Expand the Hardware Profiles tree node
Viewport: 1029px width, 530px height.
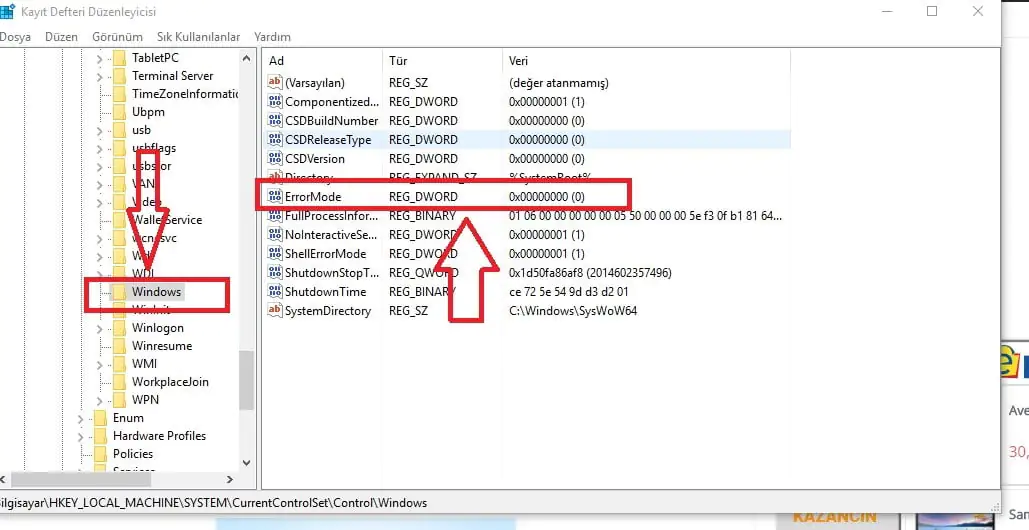point(80,436)
